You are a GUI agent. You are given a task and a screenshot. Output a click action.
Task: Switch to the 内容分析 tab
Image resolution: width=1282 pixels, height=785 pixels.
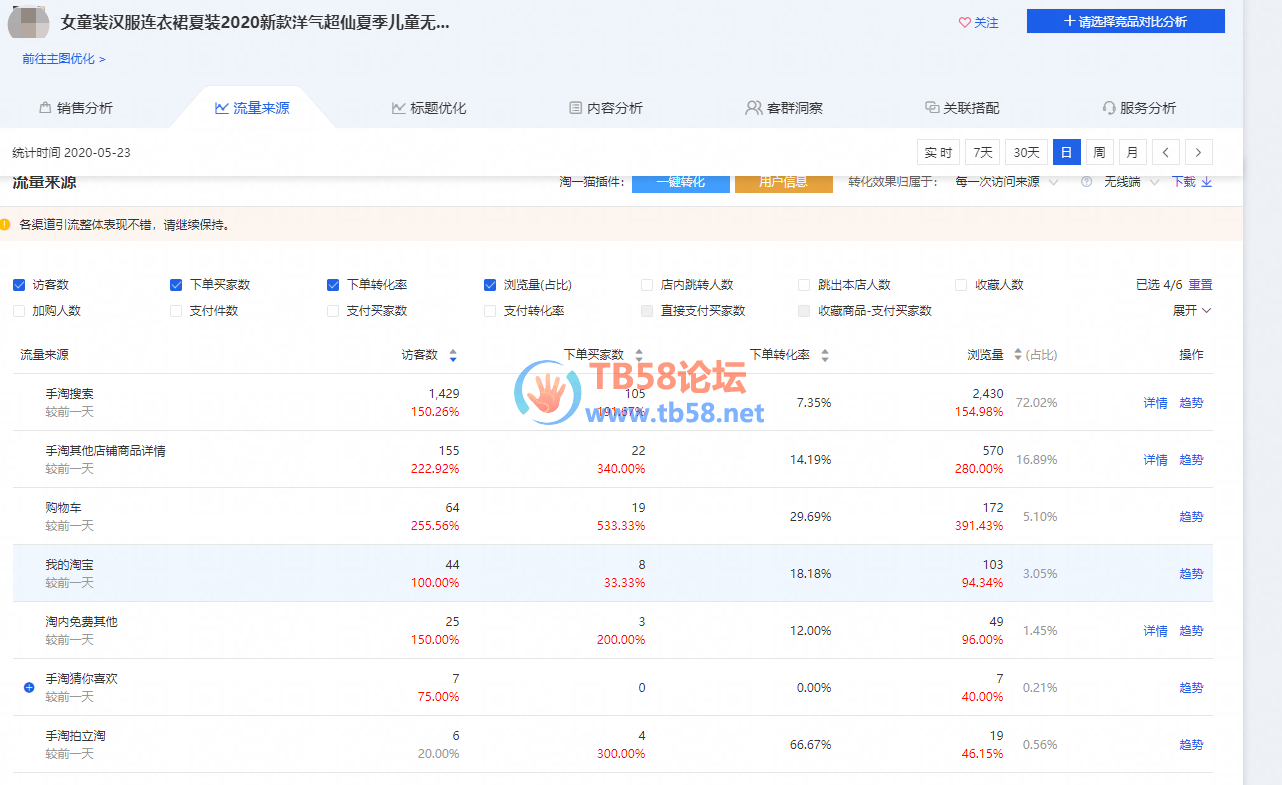[606, 108]
